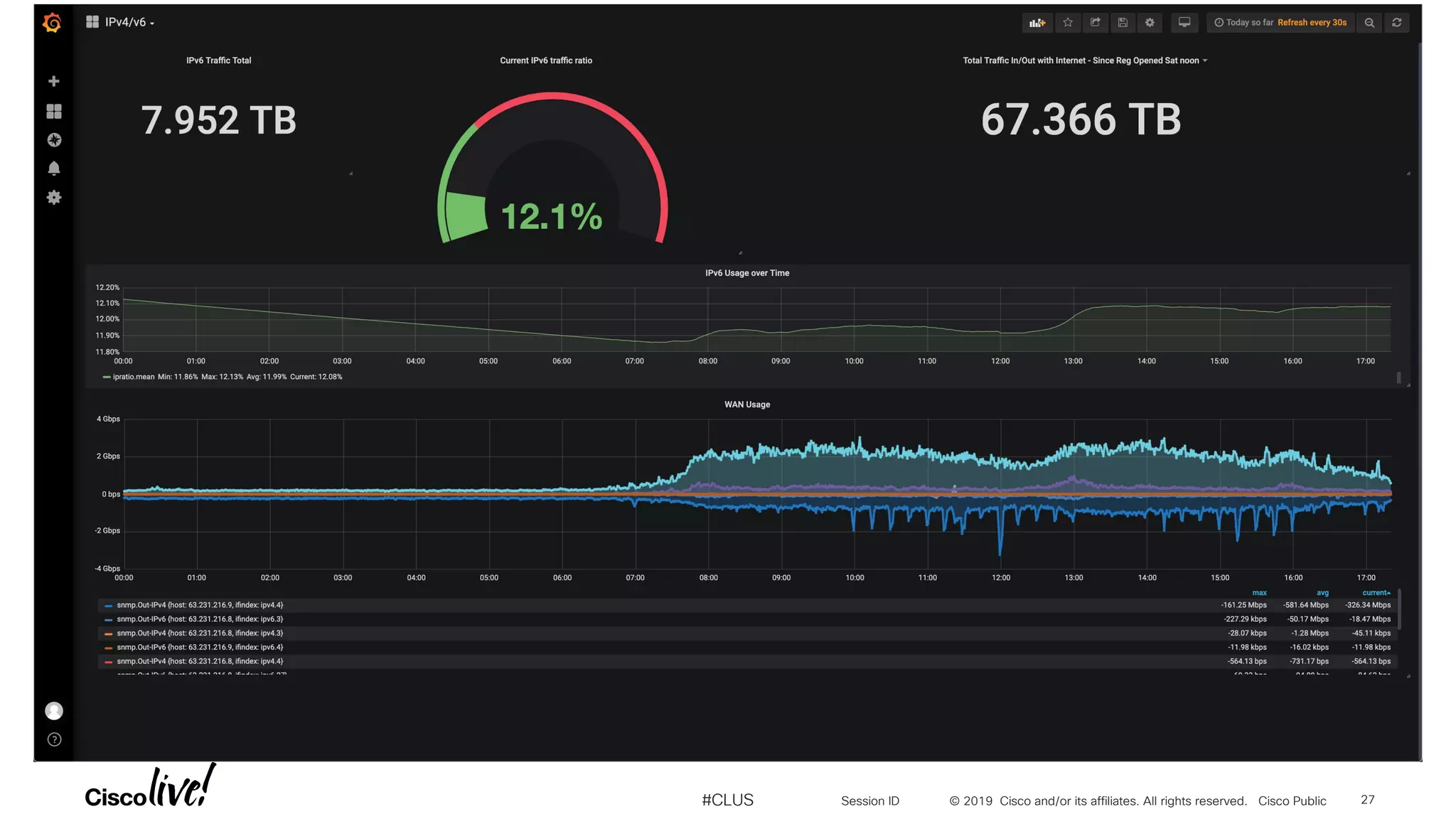Save the dashboard with the disk icon
The width and height of the screenshot is (1456, 819).
pyautogui.click(x=1123, y=23)
